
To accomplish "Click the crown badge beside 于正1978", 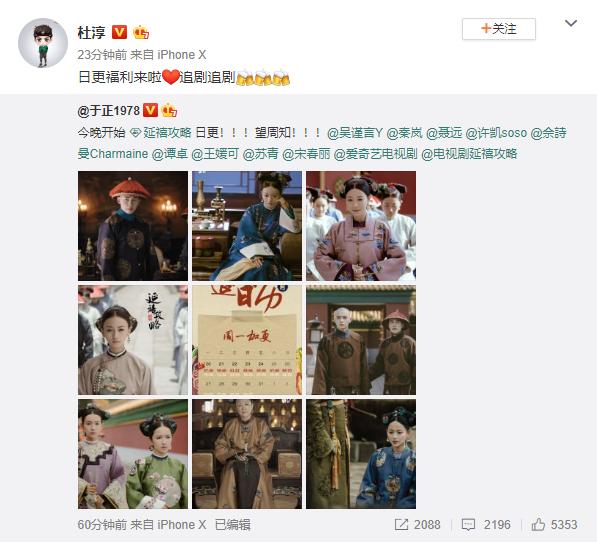I will point(169,111).
